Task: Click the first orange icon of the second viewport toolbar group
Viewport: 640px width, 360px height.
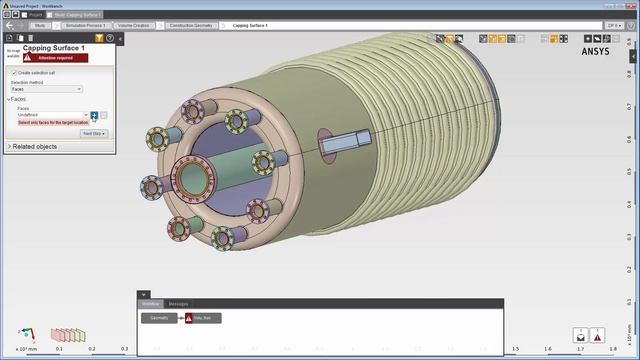Action: click(x=493, y=39)
